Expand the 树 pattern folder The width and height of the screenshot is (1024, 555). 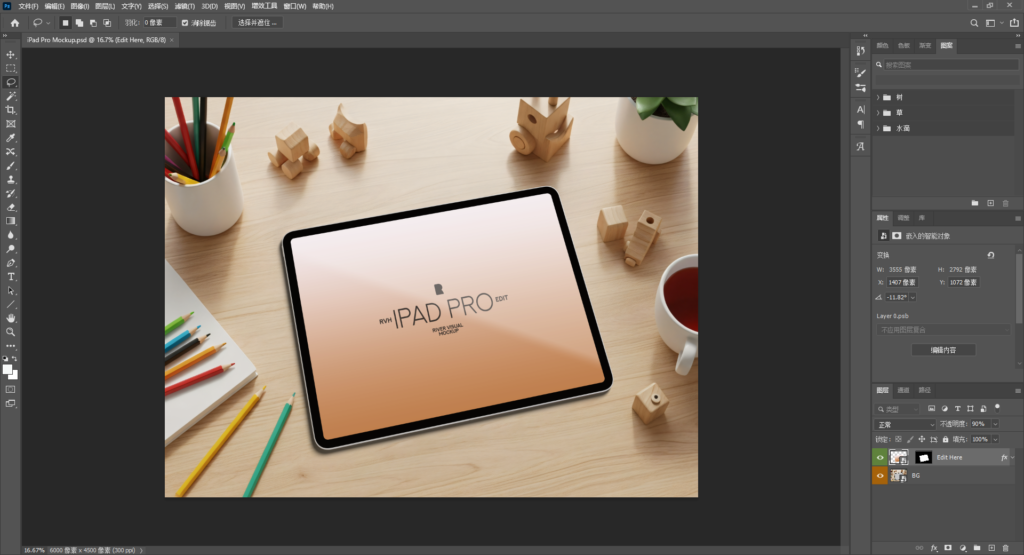click(x=878, y=97)
